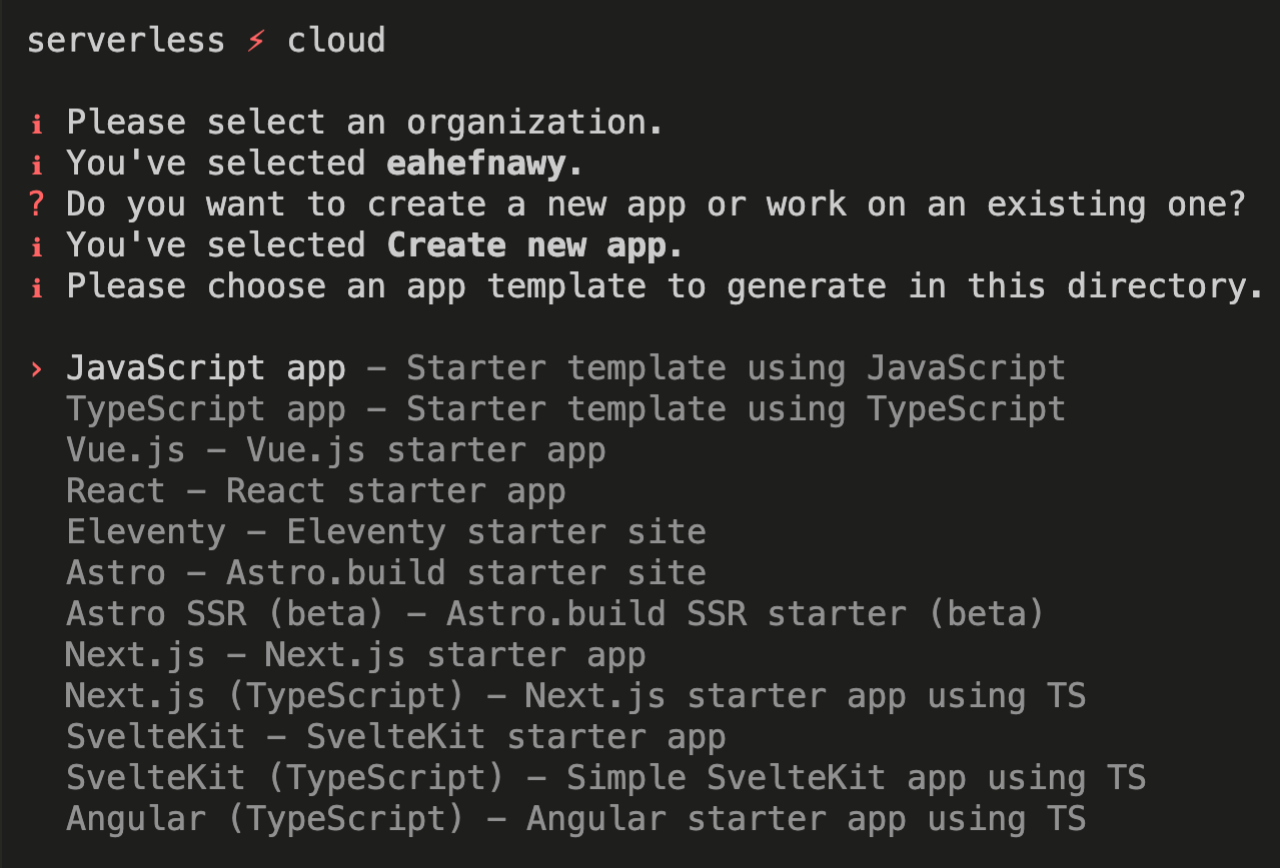Click info icon beside 'Please choose an app template'
This screenshot has height=868, width=1280.
coord(37,287)
